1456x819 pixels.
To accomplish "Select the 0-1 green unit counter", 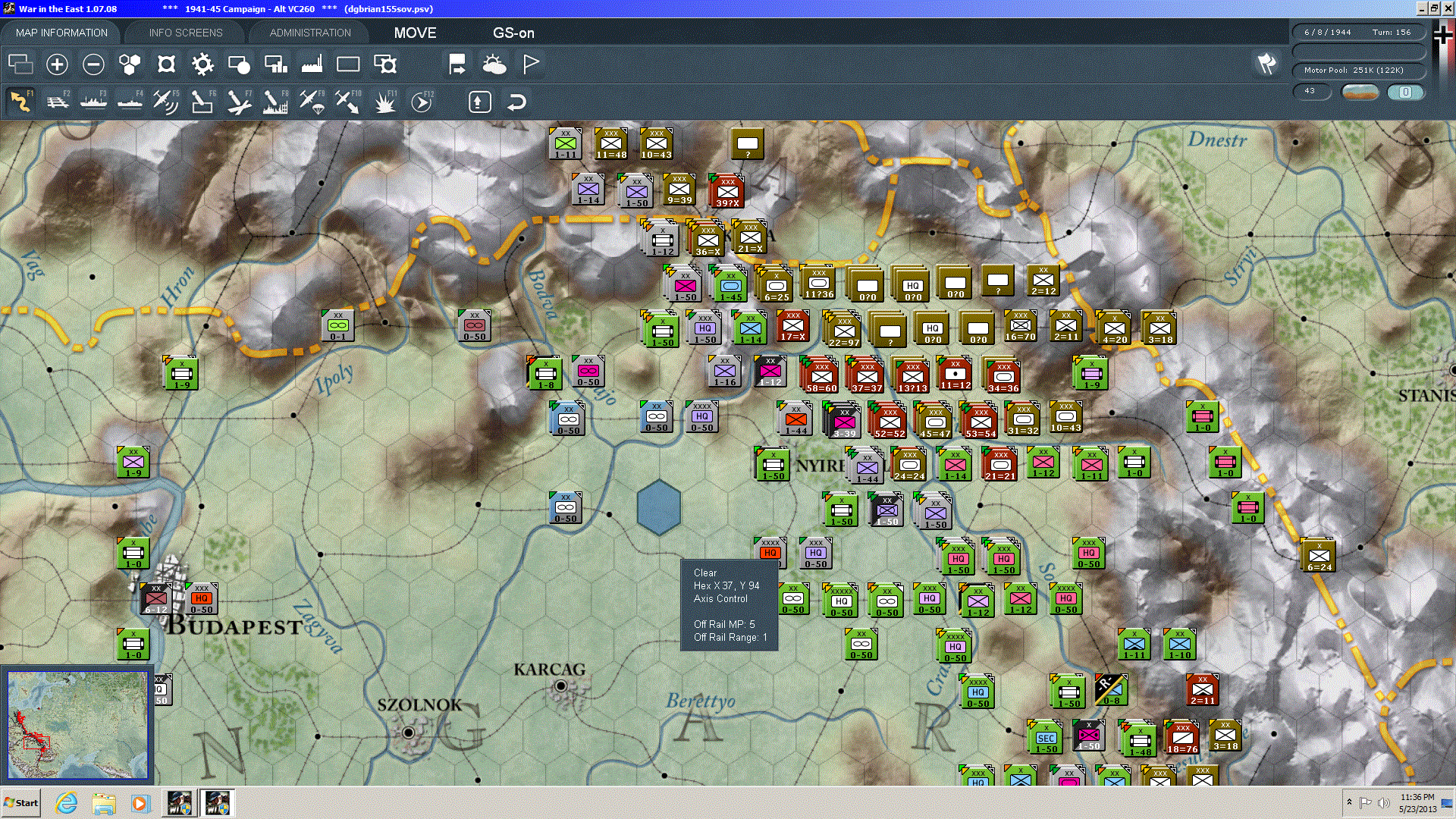I will pyautogui.click(x=337, y=325).
